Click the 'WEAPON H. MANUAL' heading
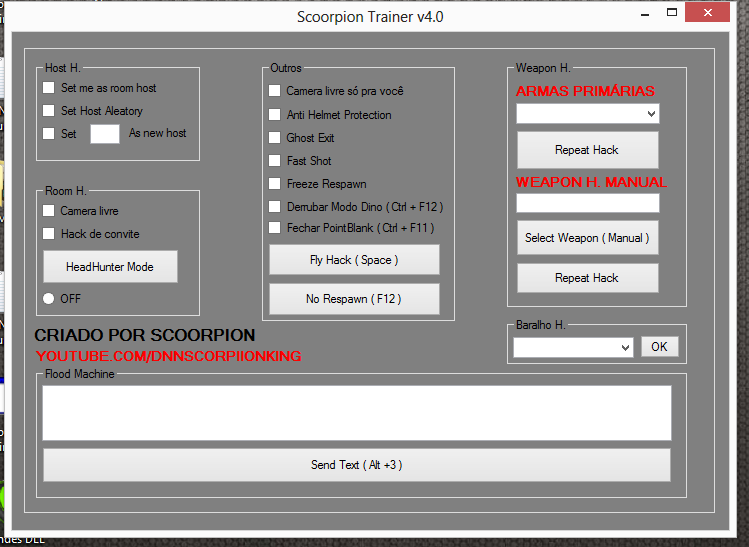Image resolution: width=749 pixels, height=547 pixels. pos(591,182)
